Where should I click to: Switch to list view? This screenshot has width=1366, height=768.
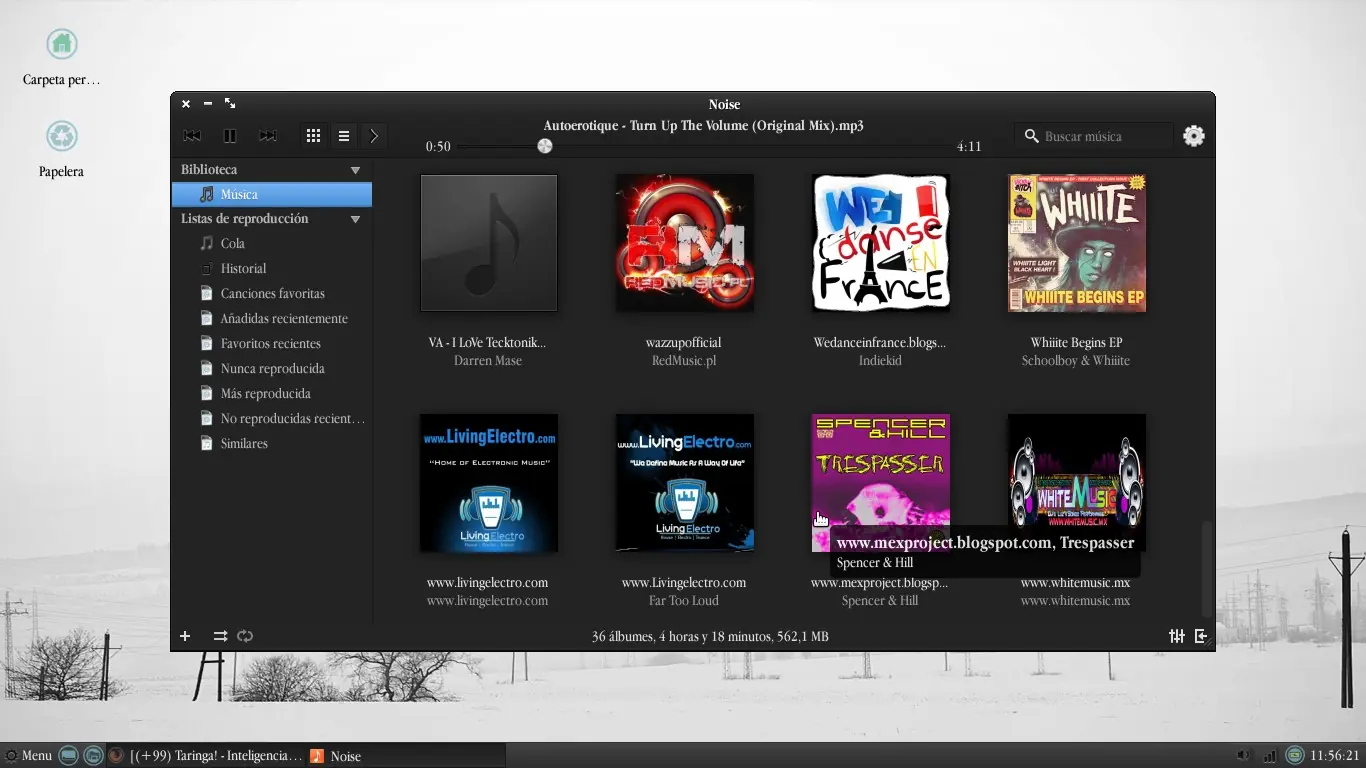pos(344,136)
